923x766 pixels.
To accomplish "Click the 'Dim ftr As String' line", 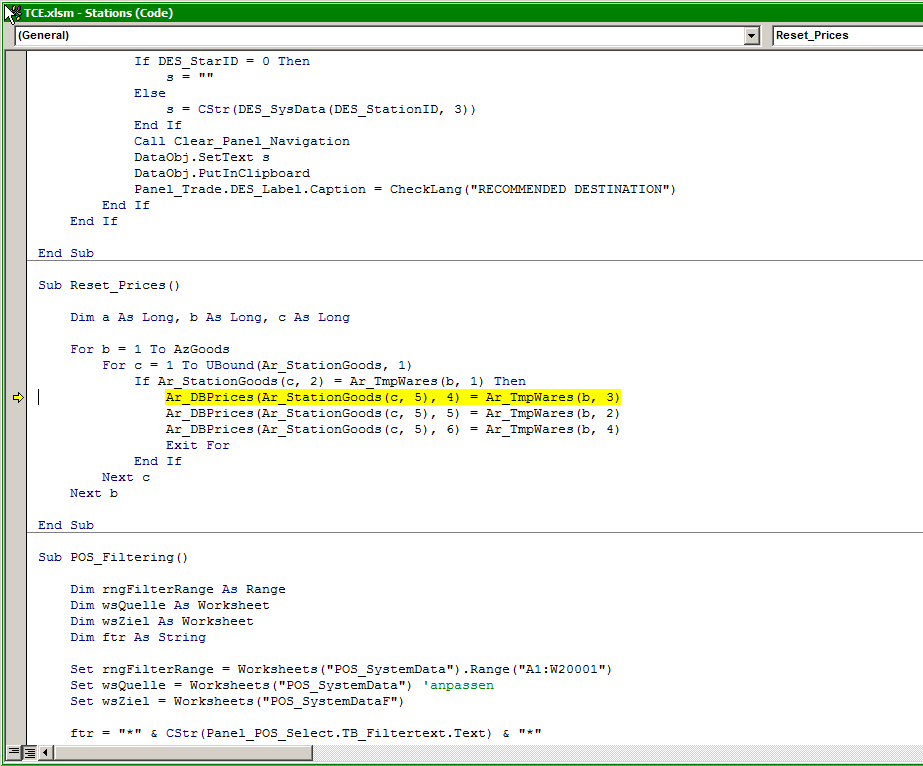I will [x=138, y=637].
